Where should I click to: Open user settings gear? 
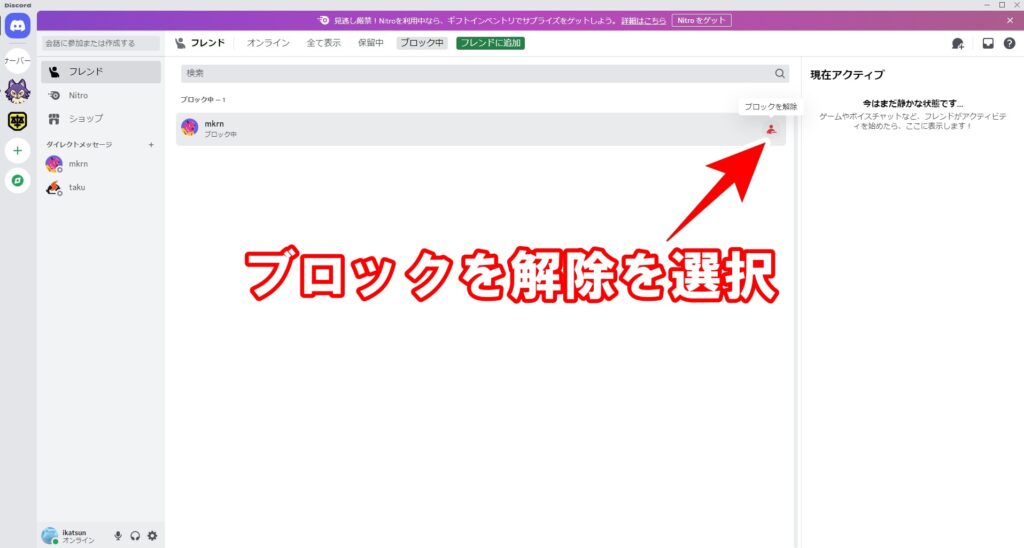pos(152,536)
